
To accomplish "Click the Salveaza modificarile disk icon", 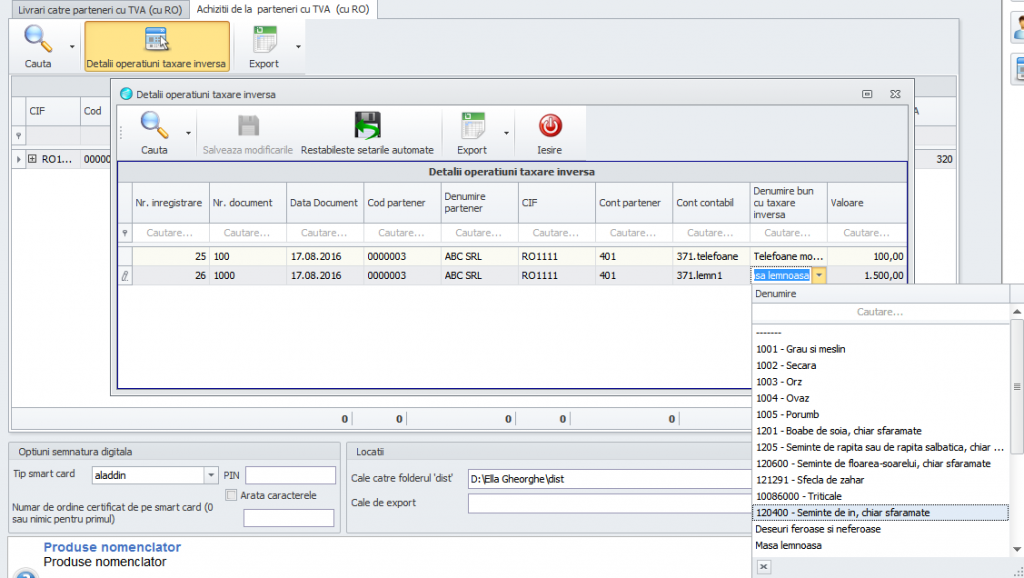I will click(x=248, y=125).
